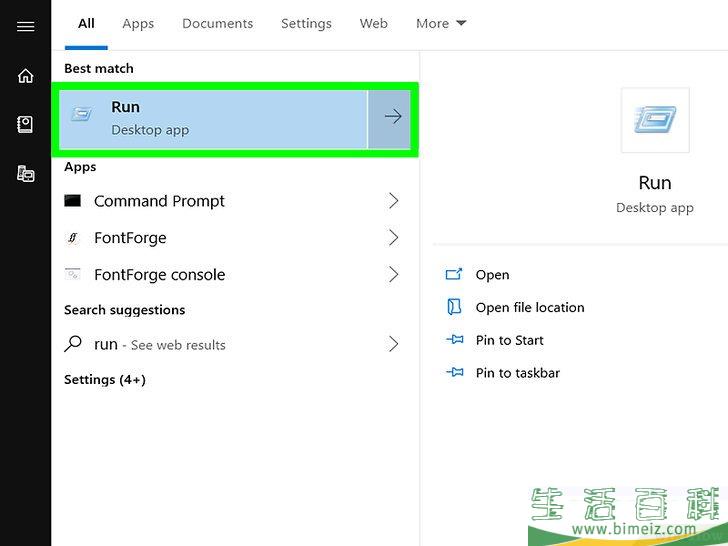The width and height of the screenshot is (728, 546).
Task: Switch to the Apps tab
Action: tap(138, 24)
